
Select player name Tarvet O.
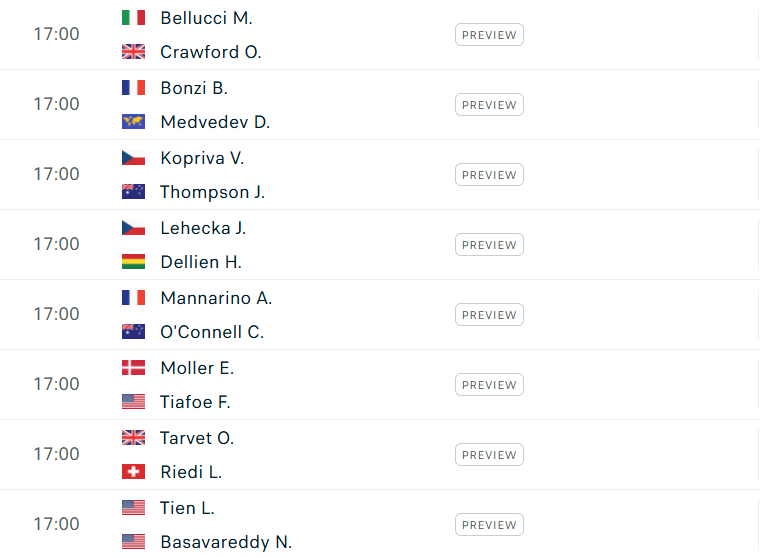pyautogui.click(x=197, y=438)
